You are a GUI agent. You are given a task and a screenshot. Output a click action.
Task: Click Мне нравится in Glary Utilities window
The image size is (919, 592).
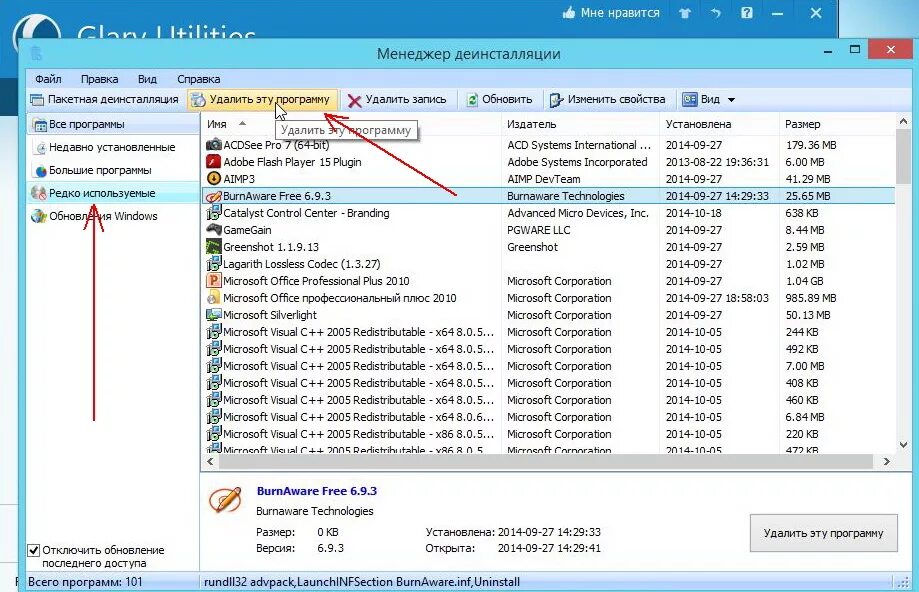pos(611,13)
